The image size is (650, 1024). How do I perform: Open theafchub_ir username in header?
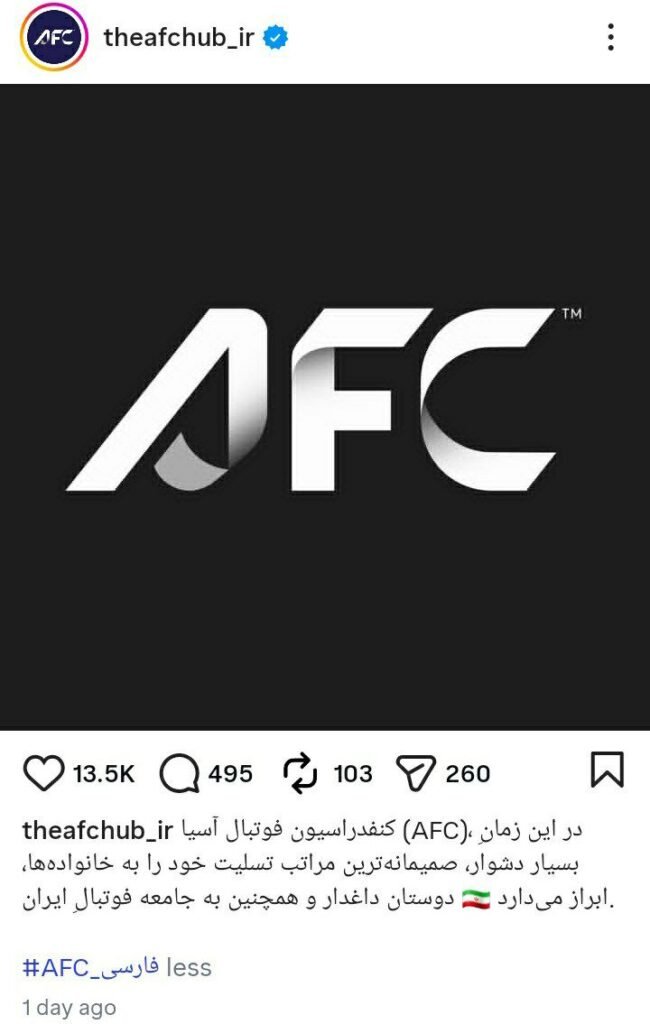point(178,37)
